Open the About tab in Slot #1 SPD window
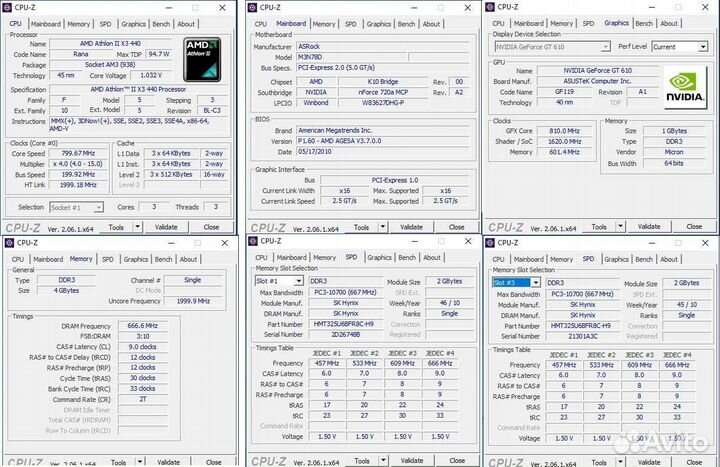The image size is (720, 467). pos(432,258)
